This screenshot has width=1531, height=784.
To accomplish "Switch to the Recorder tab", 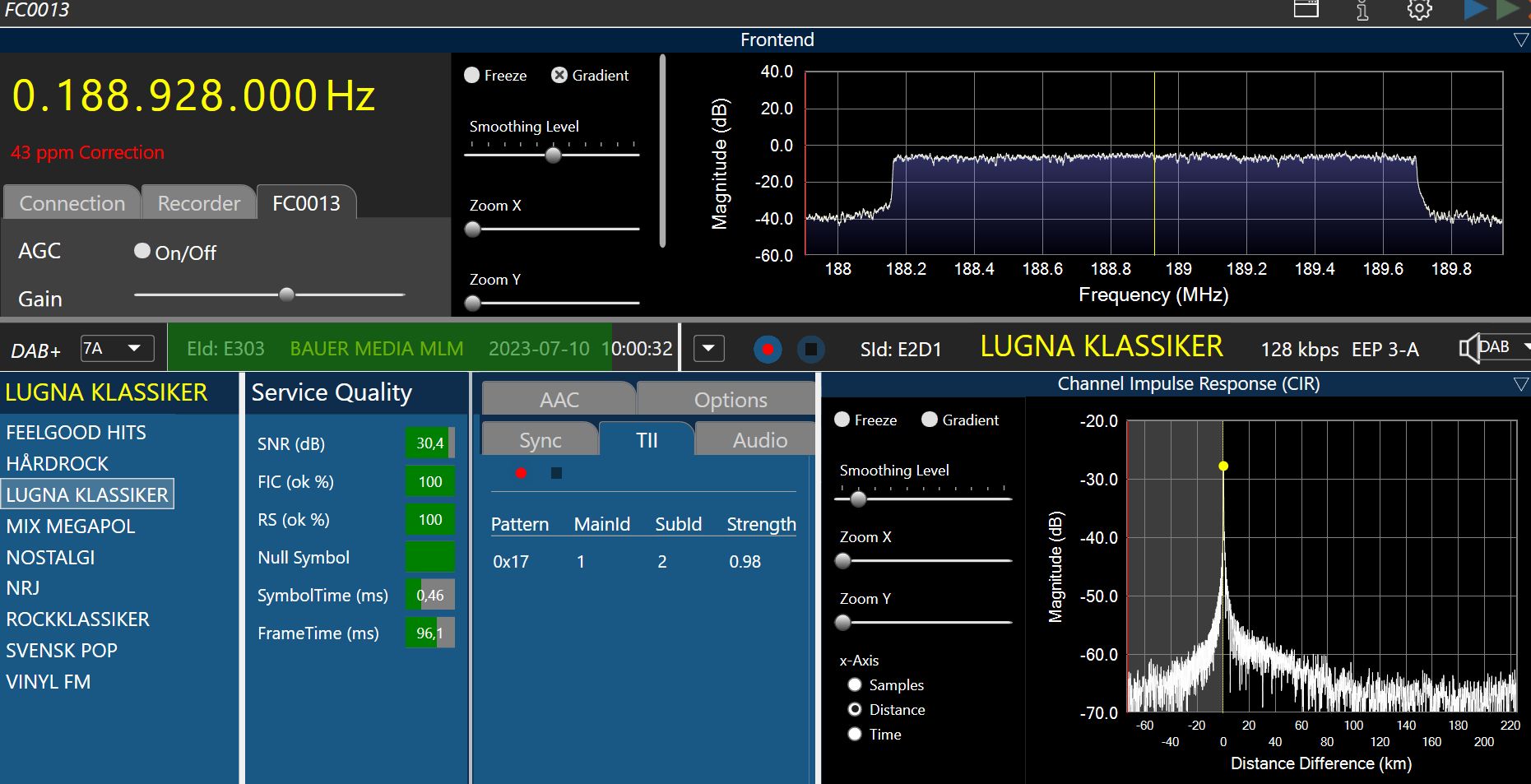I will (x=199, y=203).
